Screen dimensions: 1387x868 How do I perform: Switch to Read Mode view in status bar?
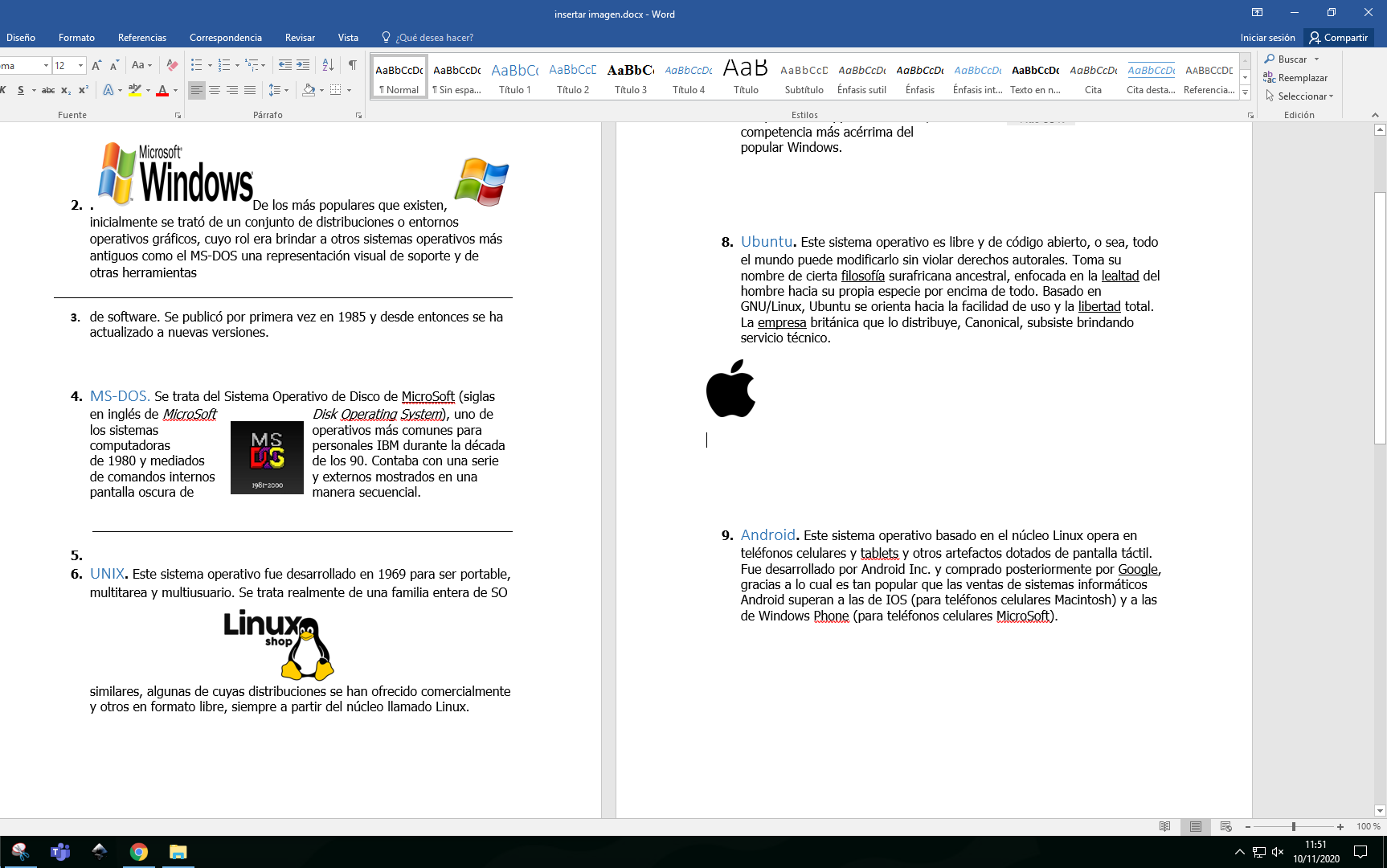[x=1164, y=826]
